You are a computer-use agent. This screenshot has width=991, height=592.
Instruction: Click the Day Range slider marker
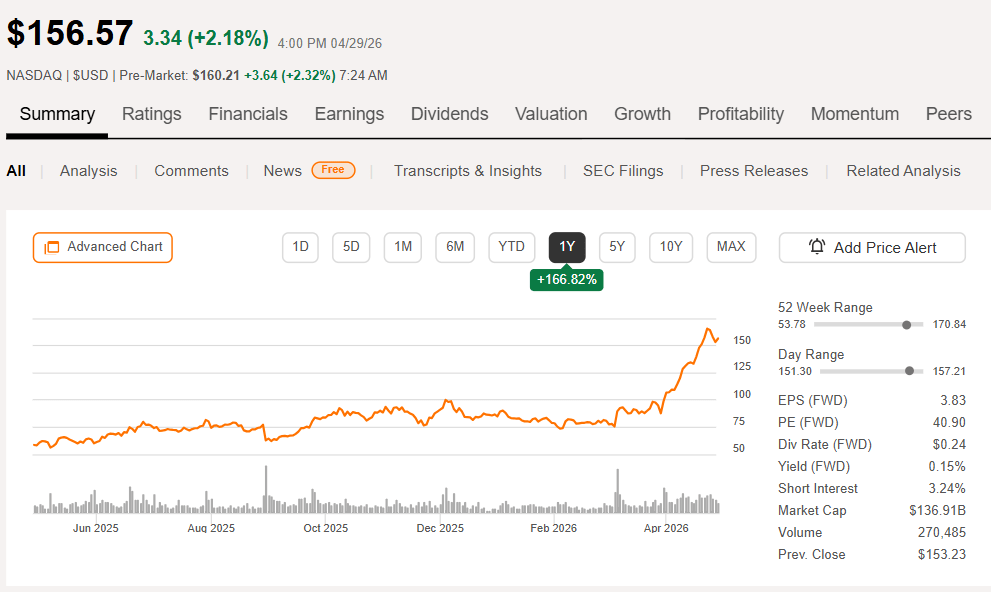pyautogui.click(x=909, y=371)
